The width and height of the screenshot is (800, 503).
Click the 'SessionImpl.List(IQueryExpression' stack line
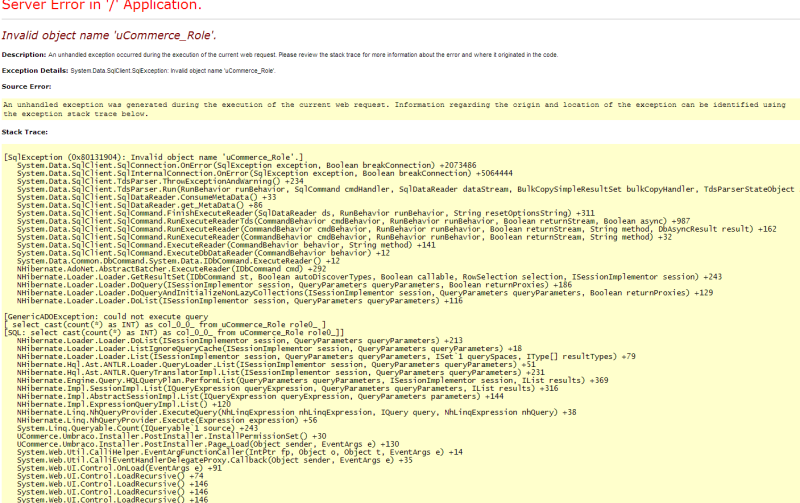(287, 388)
